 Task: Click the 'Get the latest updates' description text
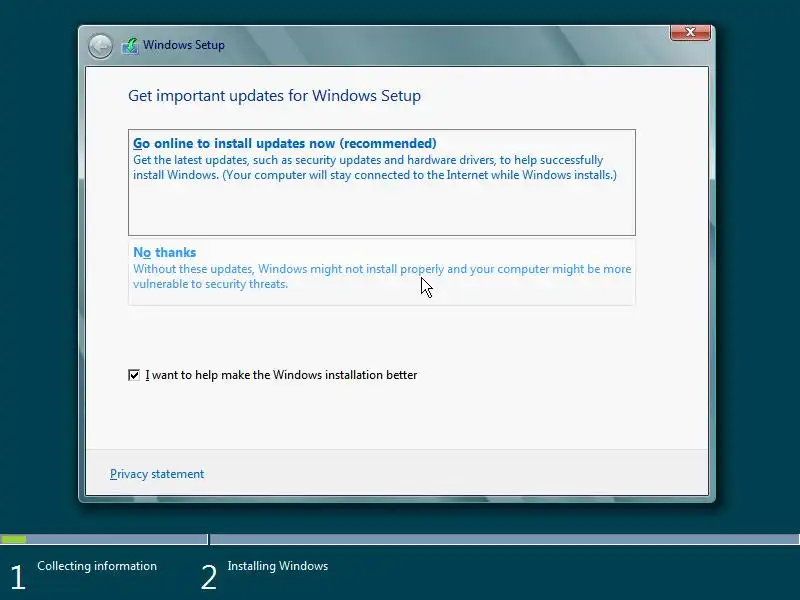coord(375,167)
